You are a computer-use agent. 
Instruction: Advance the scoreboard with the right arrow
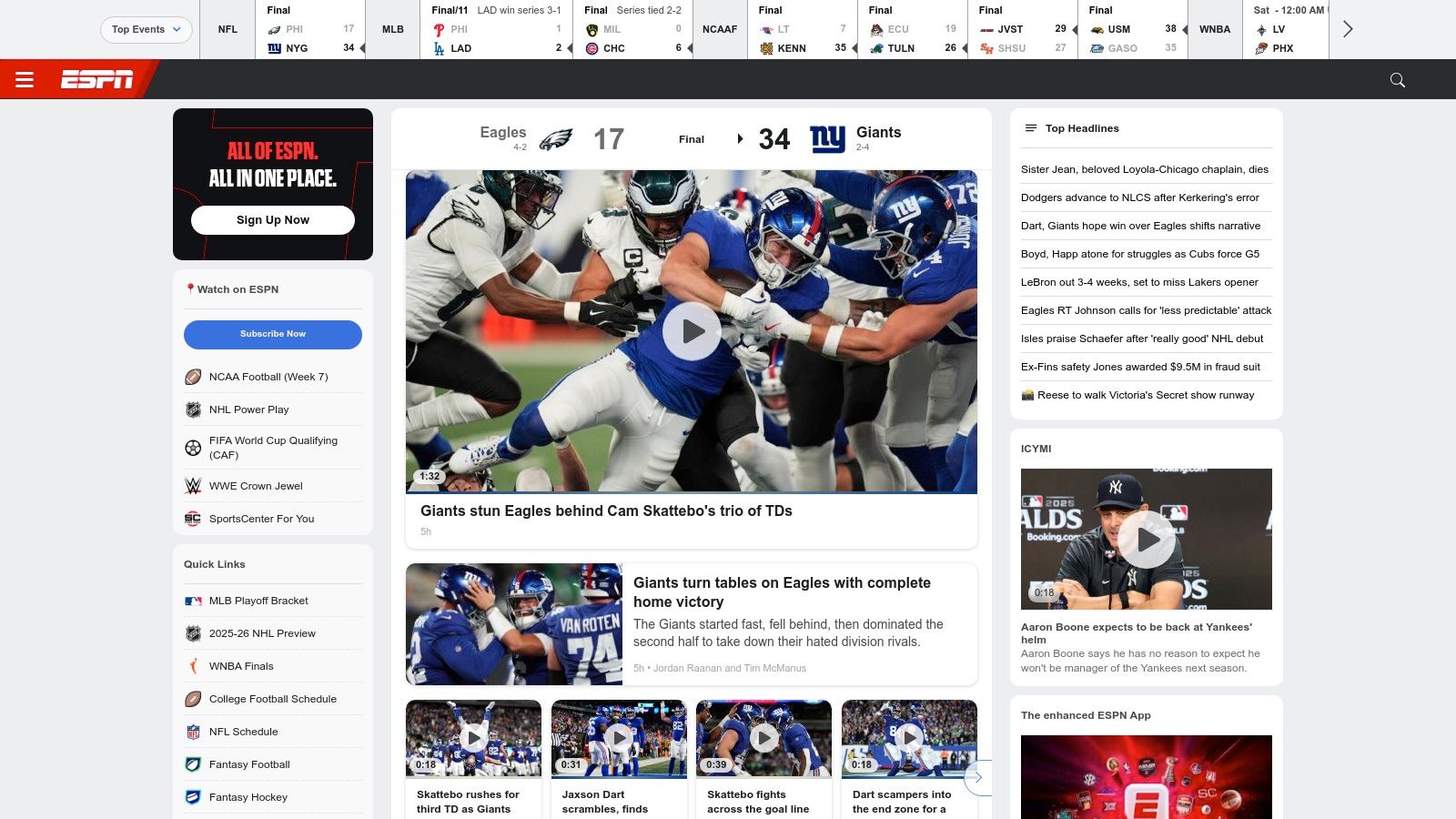point(1348,29)
